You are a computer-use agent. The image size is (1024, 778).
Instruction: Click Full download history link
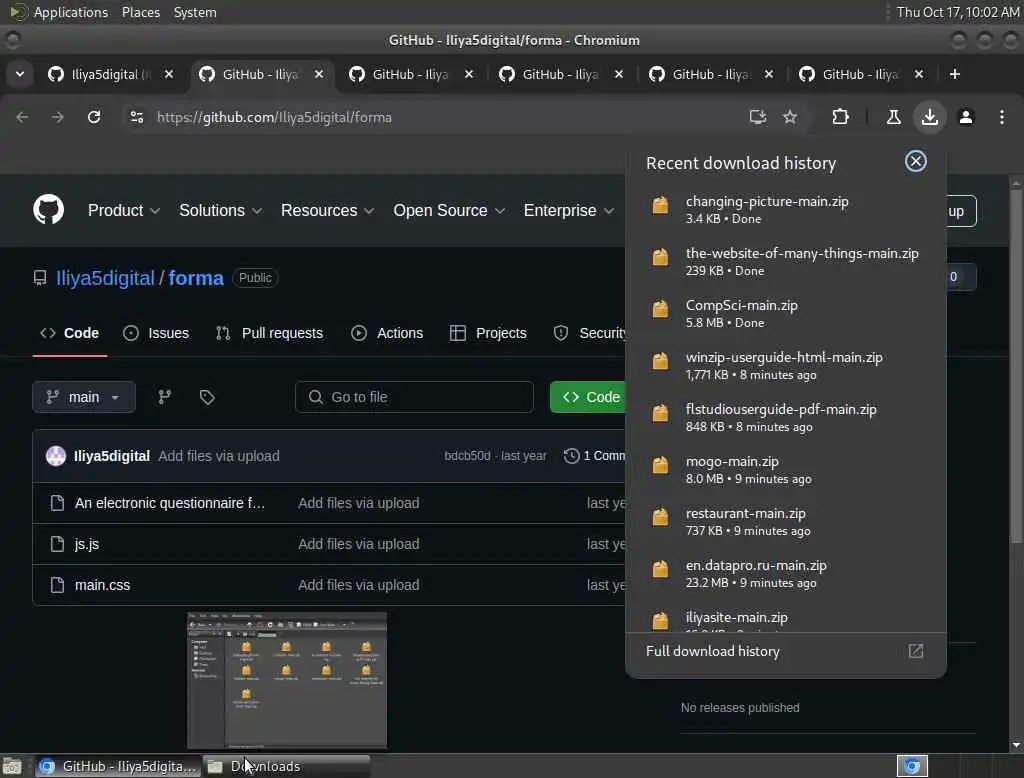[712, 651]
